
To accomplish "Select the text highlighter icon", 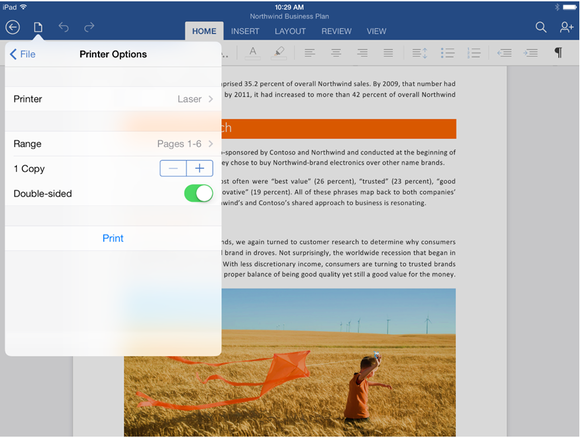I will (279, 53).
